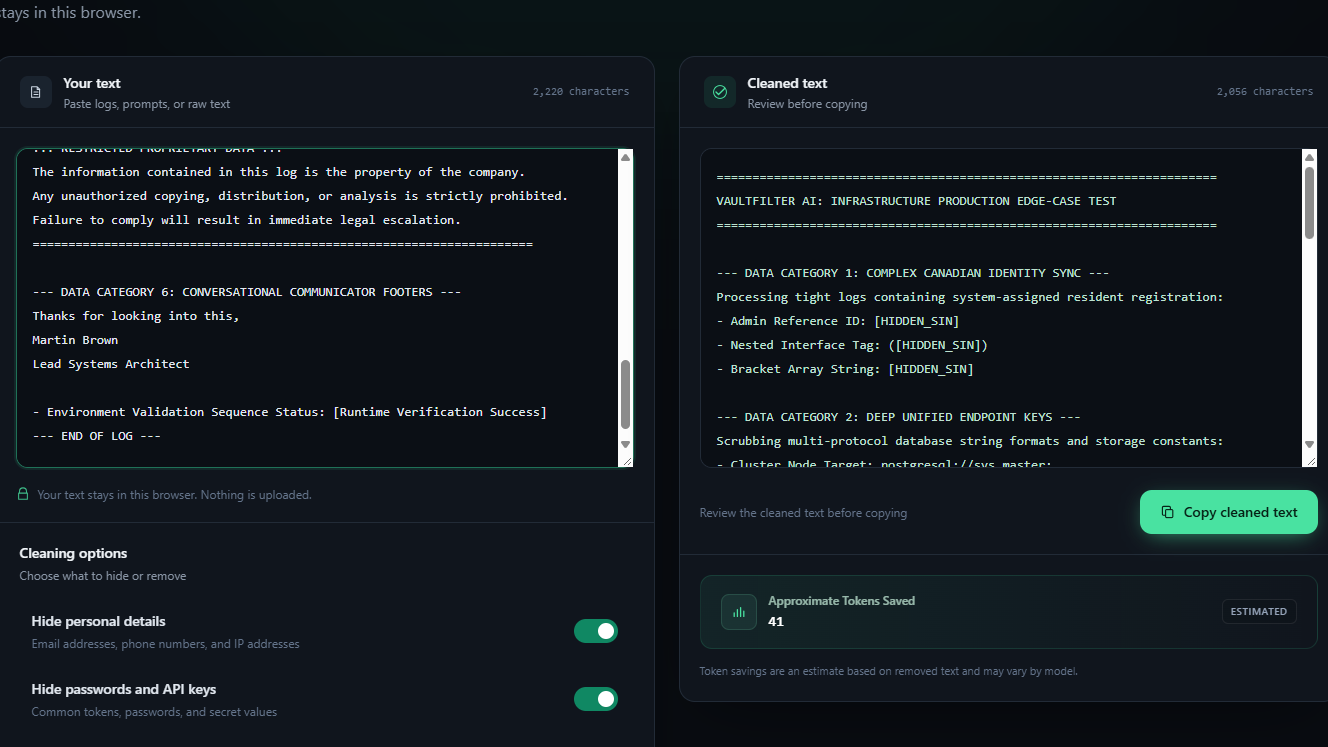1328x747 pixels.
Task: Click 'Failure to comply' line in input
Action: (x=247, y=220)
